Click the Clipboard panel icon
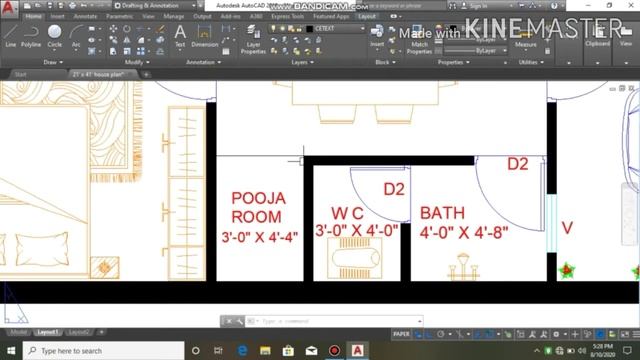This screenshot has height=360, width=640. point(598,36)
